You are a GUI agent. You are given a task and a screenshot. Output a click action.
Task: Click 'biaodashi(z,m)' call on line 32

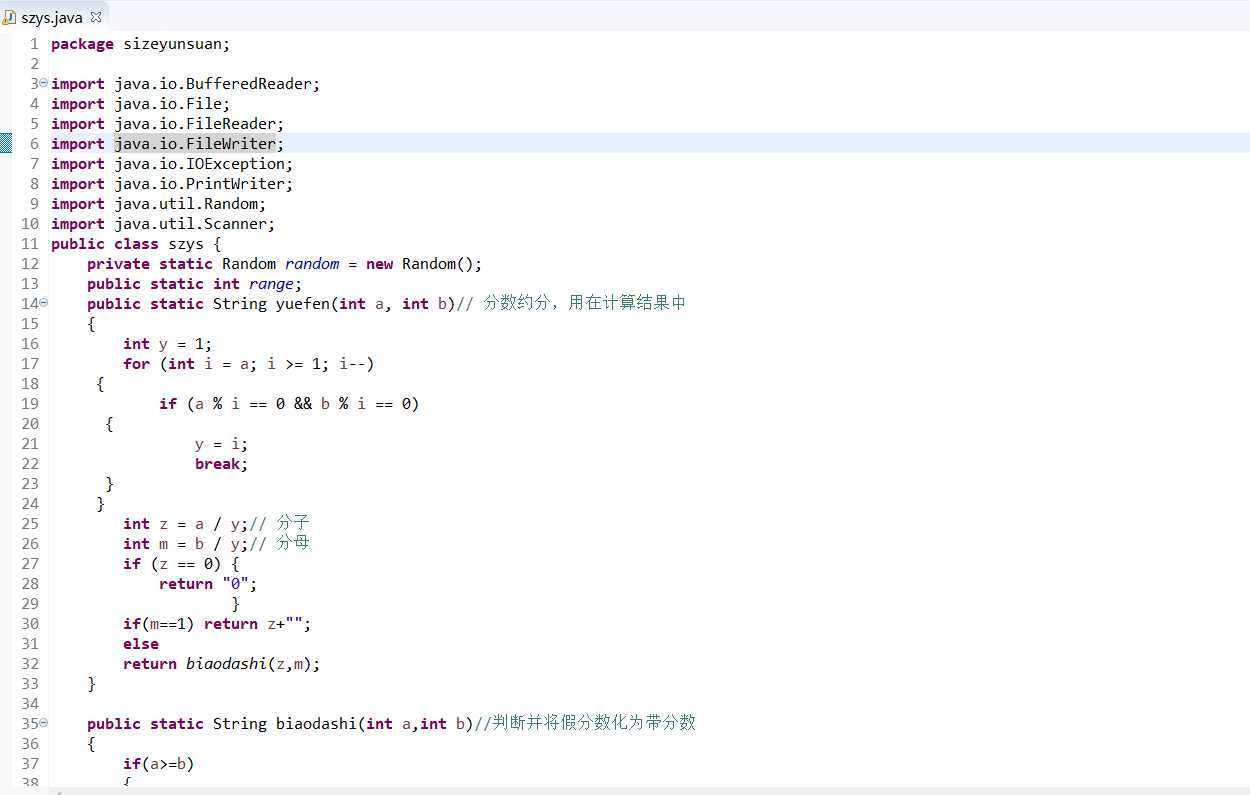tap(249, 664)
